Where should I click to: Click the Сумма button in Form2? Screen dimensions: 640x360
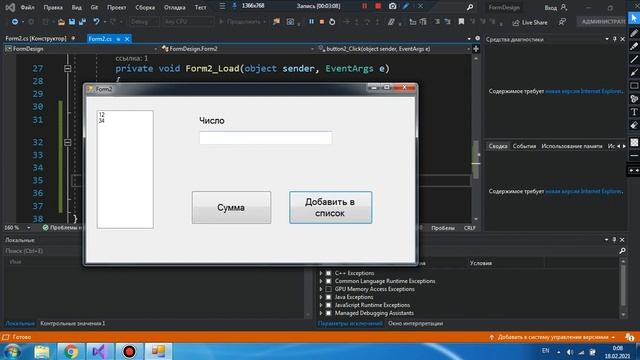pyautogui.click(x=231, y=207)
